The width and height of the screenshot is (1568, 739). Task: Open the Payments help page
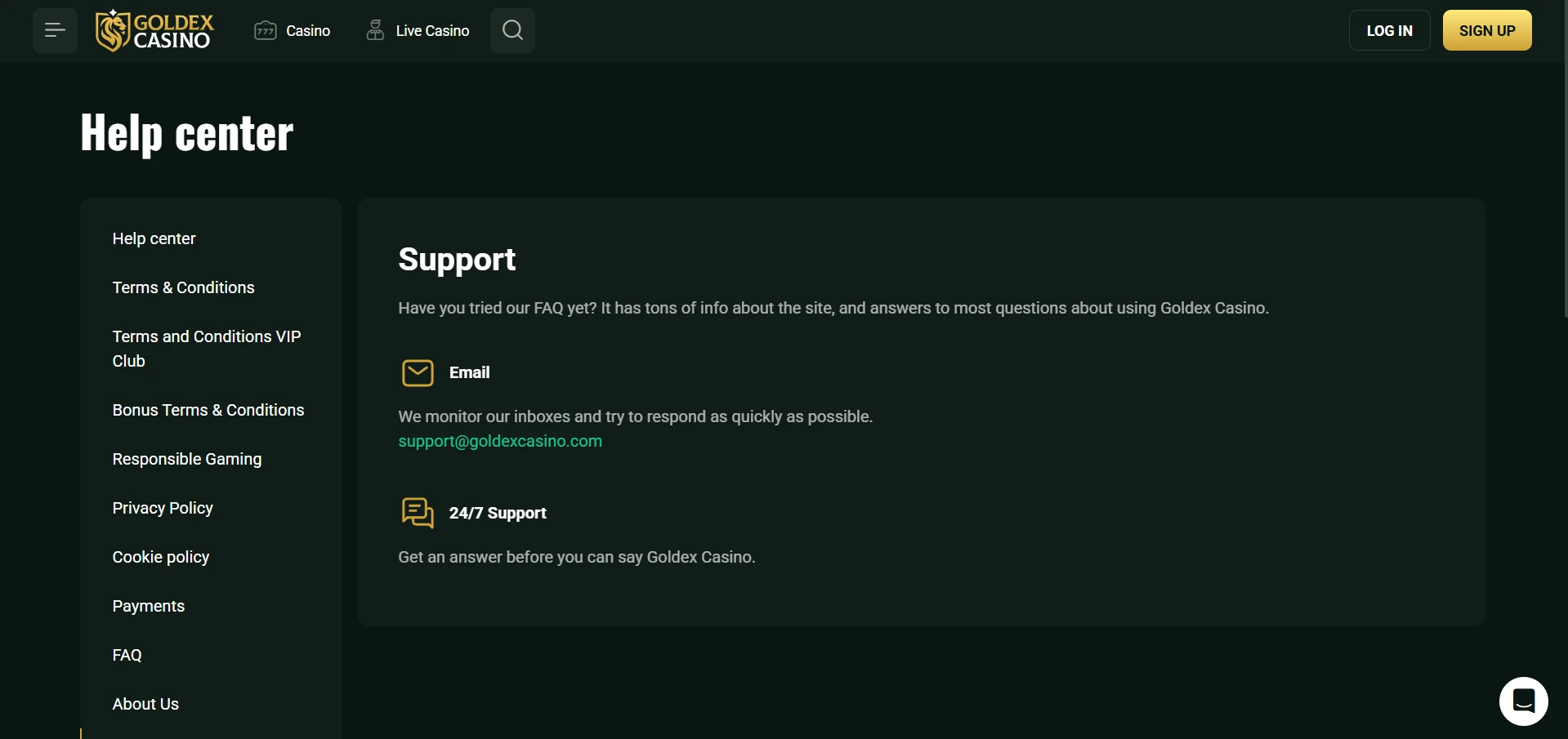tap(149, 606)
